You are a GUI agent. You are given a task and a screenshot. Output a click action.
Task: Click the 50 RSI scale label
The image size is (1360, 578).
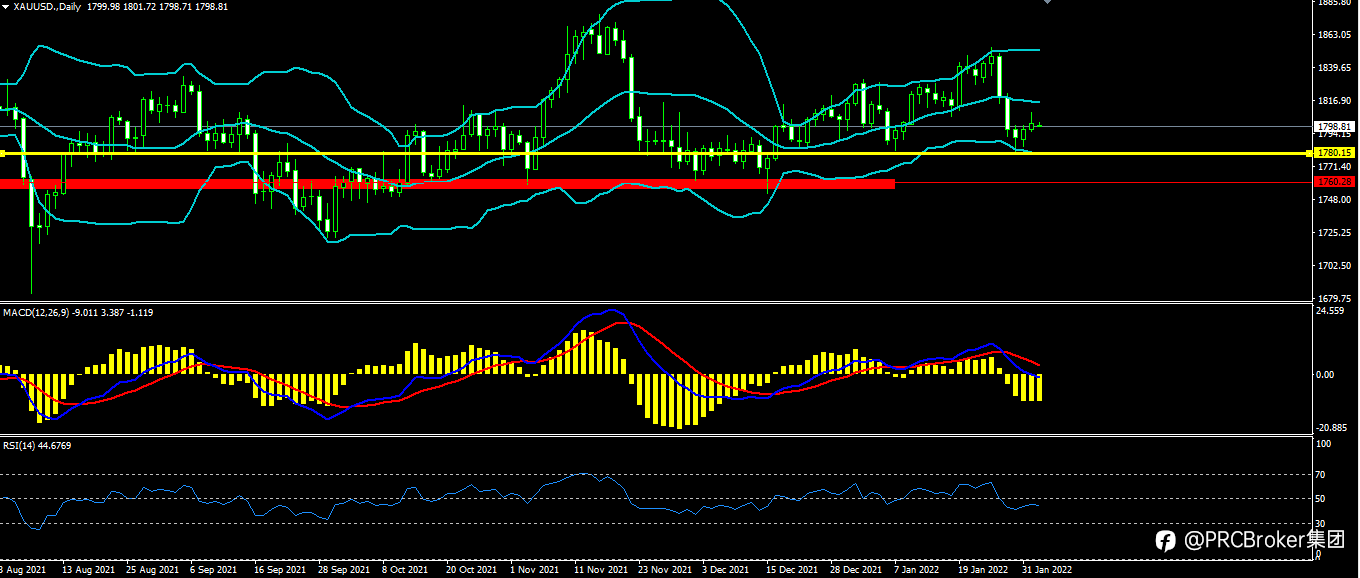pyautogui.click(x=1322, y=499)
